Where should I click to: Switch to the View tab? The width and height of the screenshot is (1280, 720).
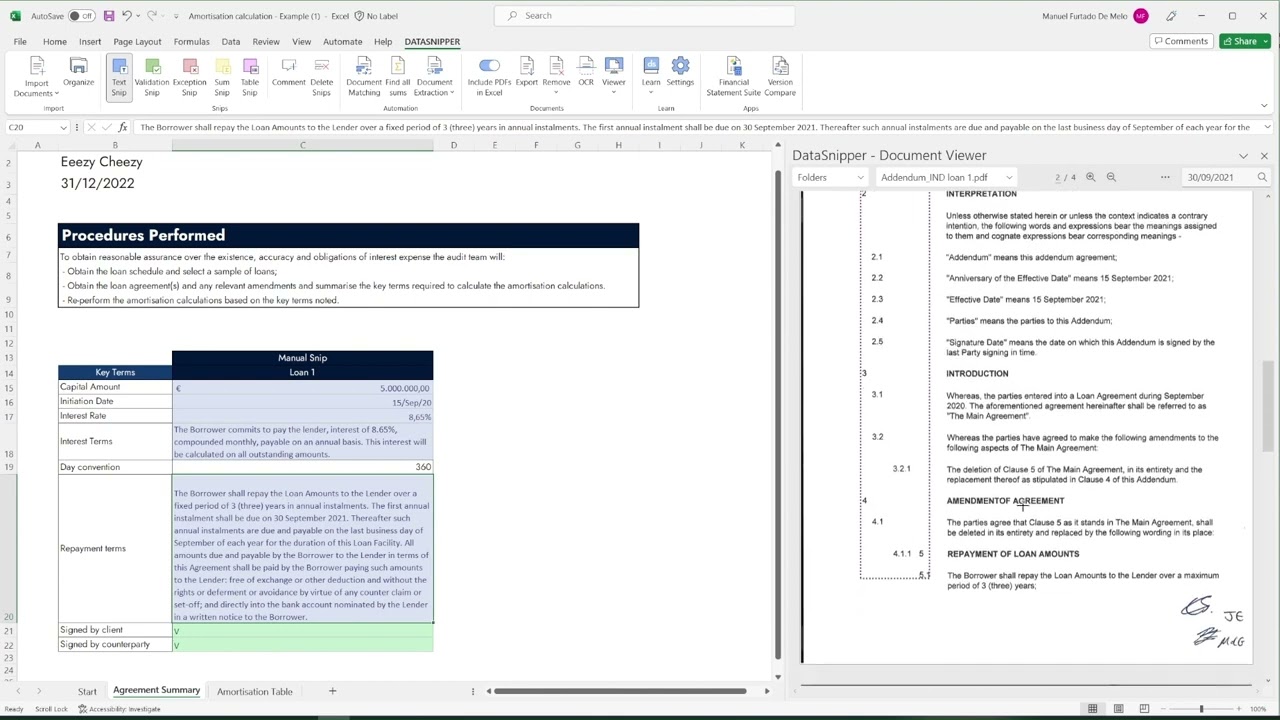(301, 41)
